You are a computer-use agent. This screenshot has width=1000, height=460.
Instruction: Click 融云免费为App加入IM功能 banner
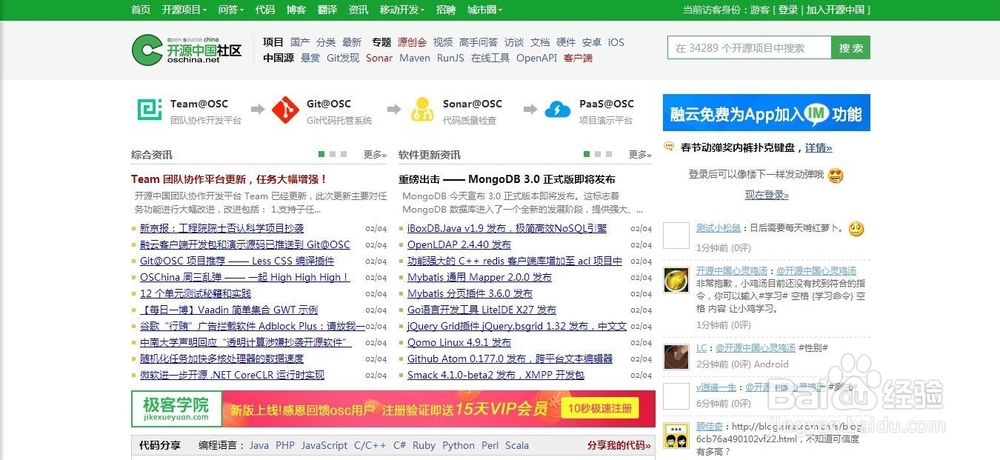(x=767, y=113)
